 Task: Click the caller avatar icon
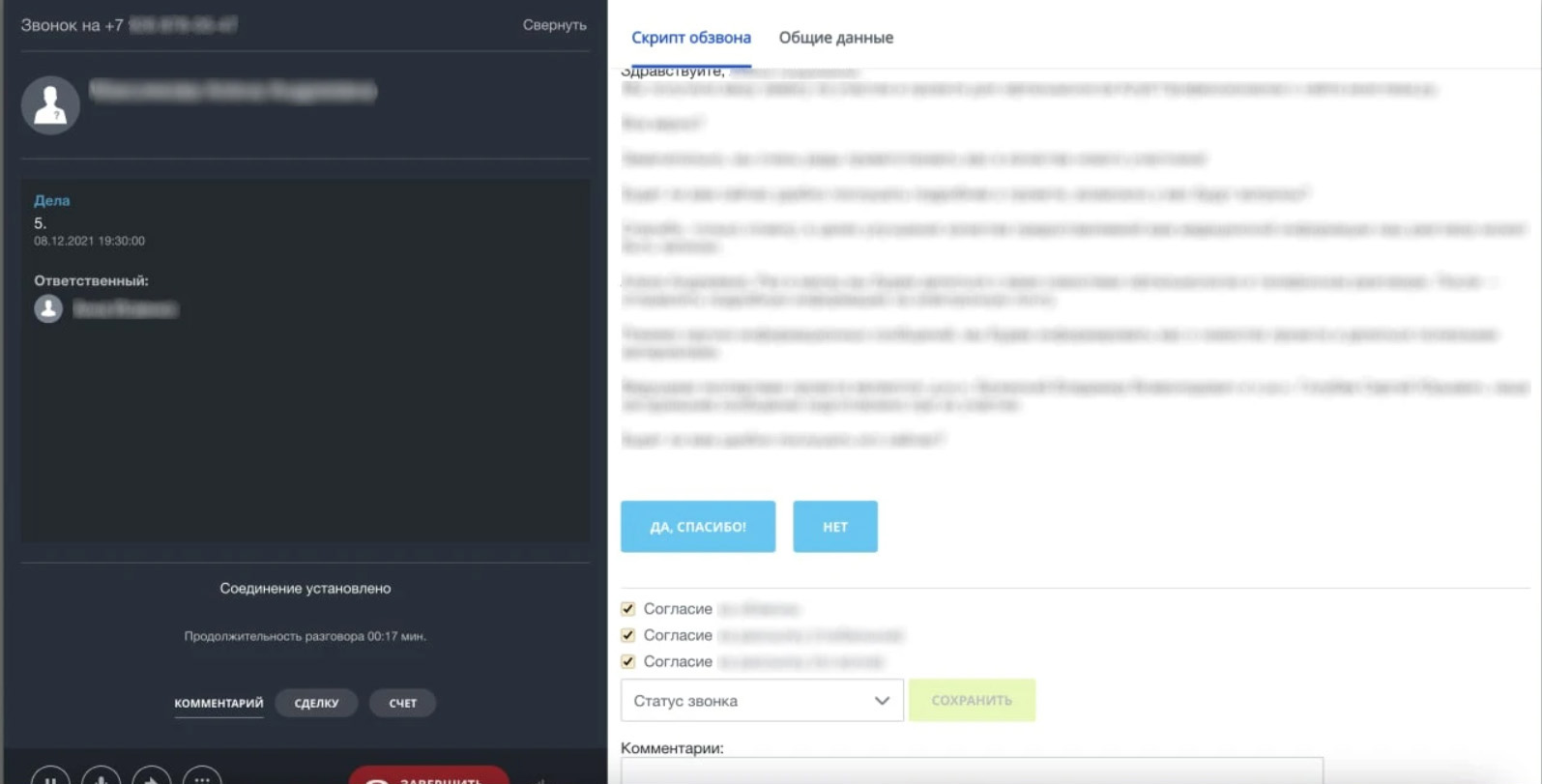pos(50,104)
